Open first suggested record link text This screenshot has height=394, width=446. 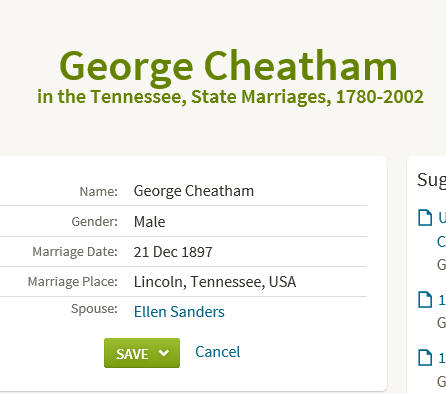[442, 229]
